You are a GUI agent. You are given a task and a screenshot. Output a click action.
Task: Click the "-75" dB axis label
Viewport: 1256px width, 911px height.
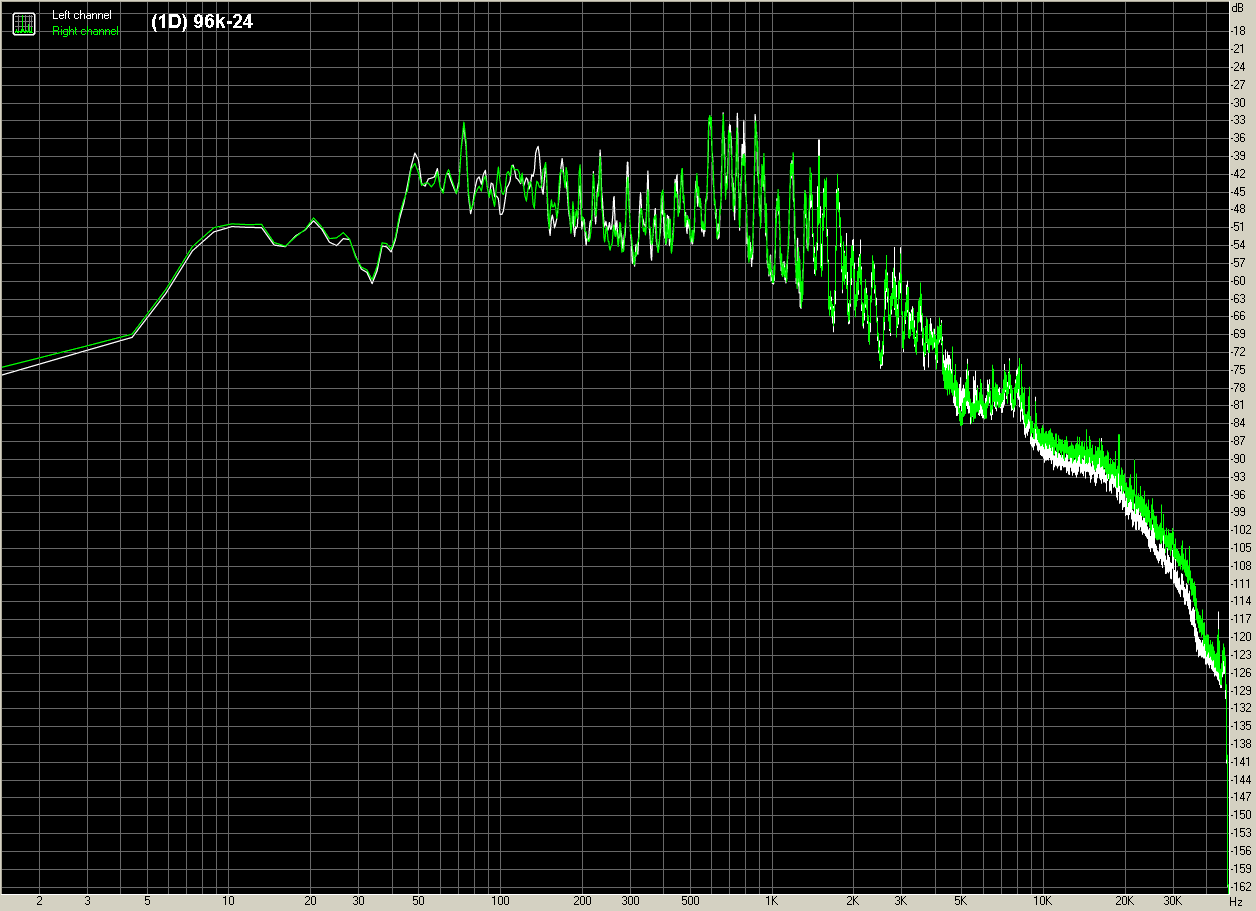[1238, 369]
